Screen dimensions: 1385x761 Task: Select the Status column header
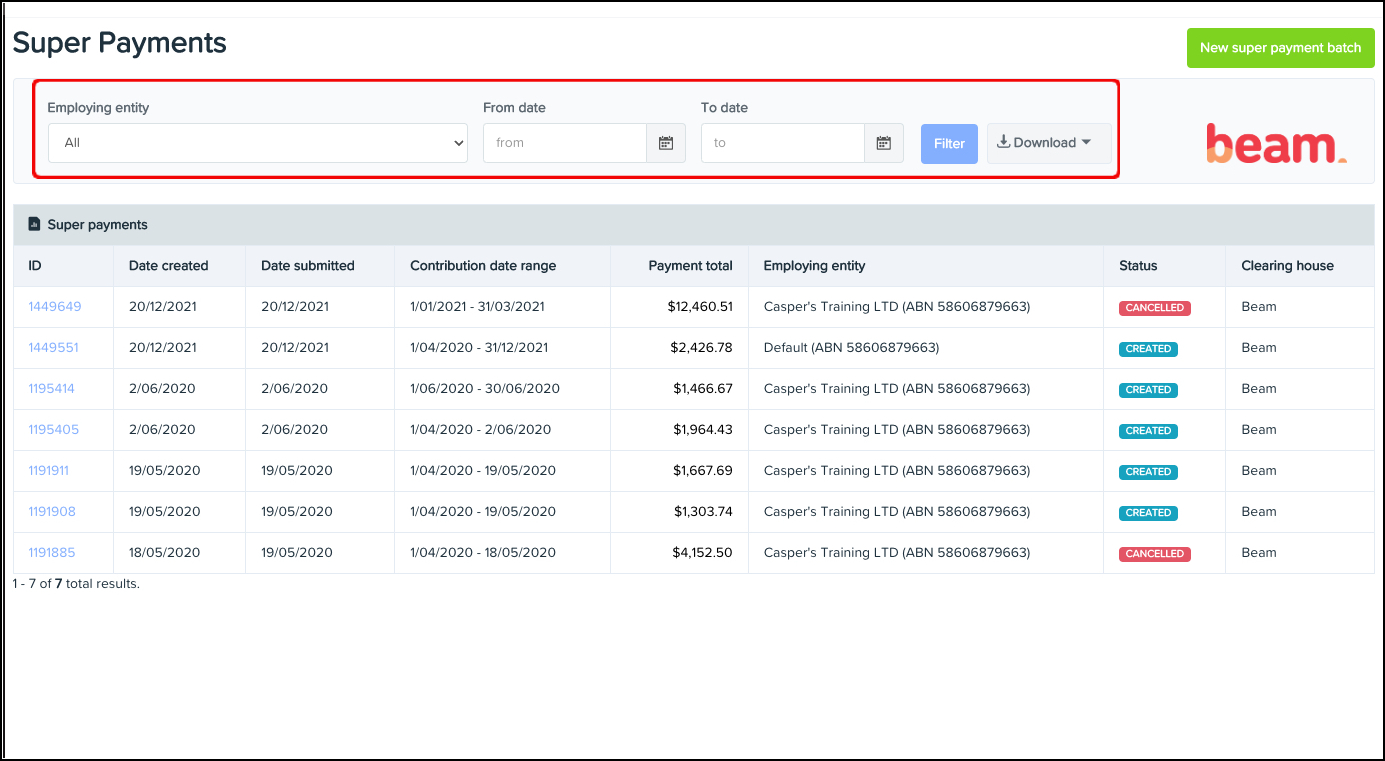pos(1137,265)
